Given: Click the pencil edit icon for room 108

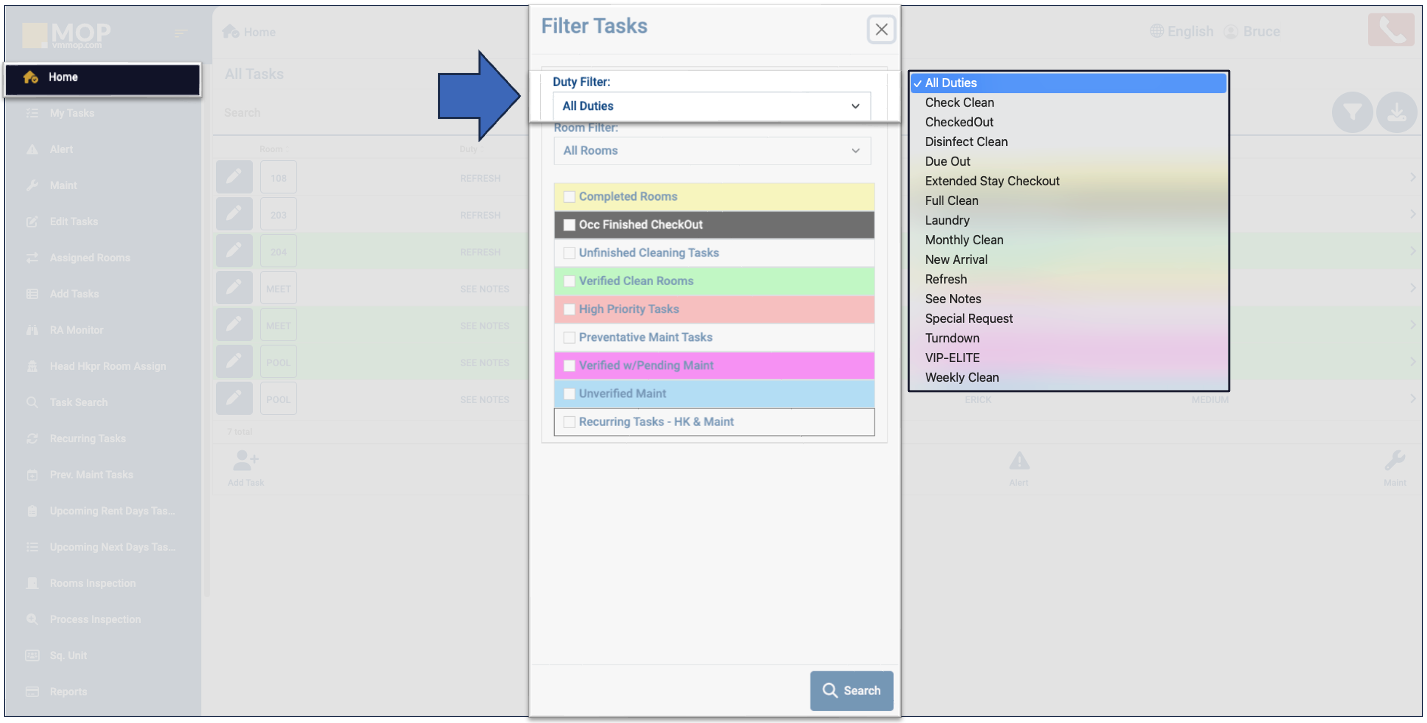Looking at the screenshot, I should coord(233,178).
